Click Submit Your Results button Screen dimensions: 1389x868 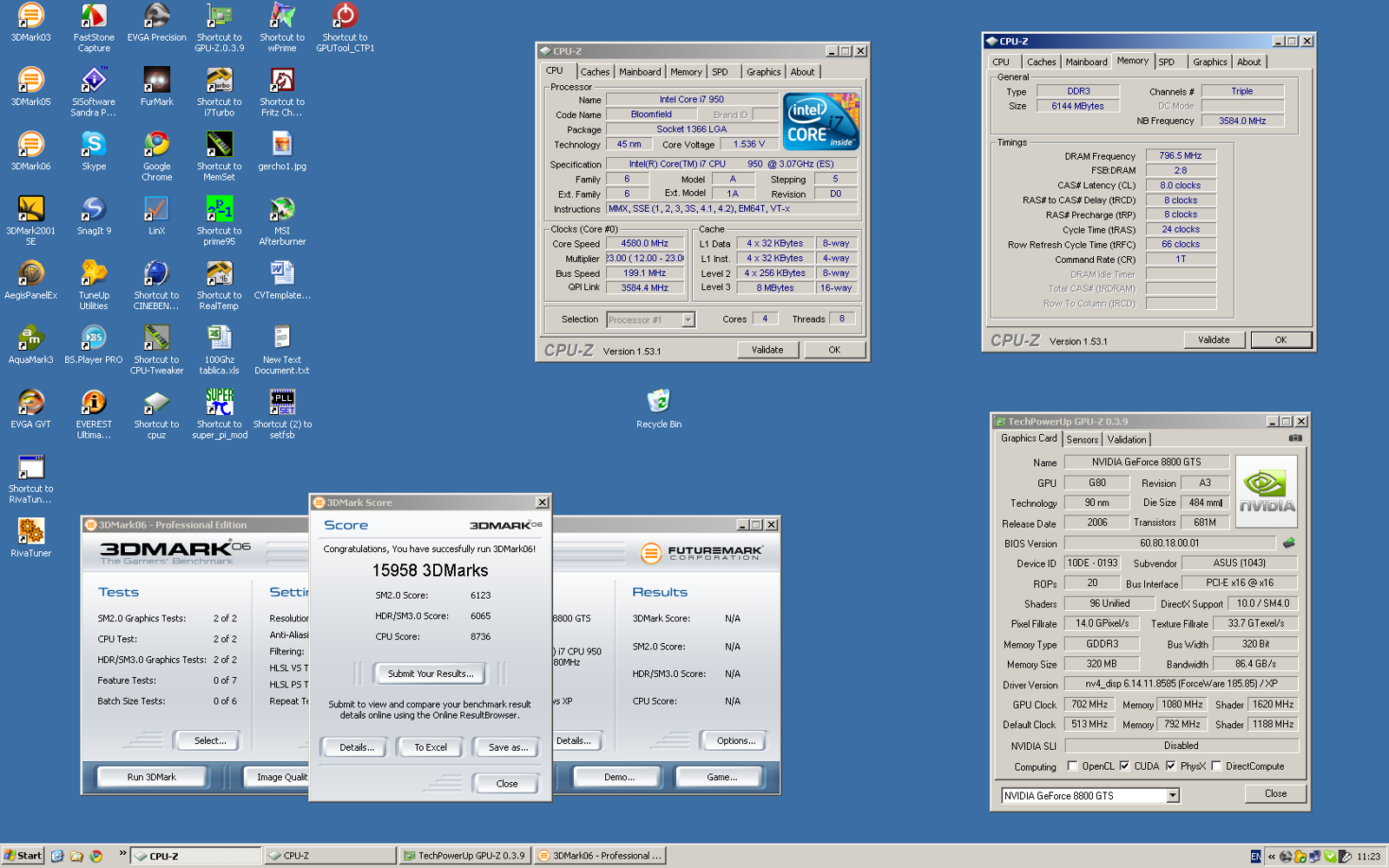tap(431, 674)
